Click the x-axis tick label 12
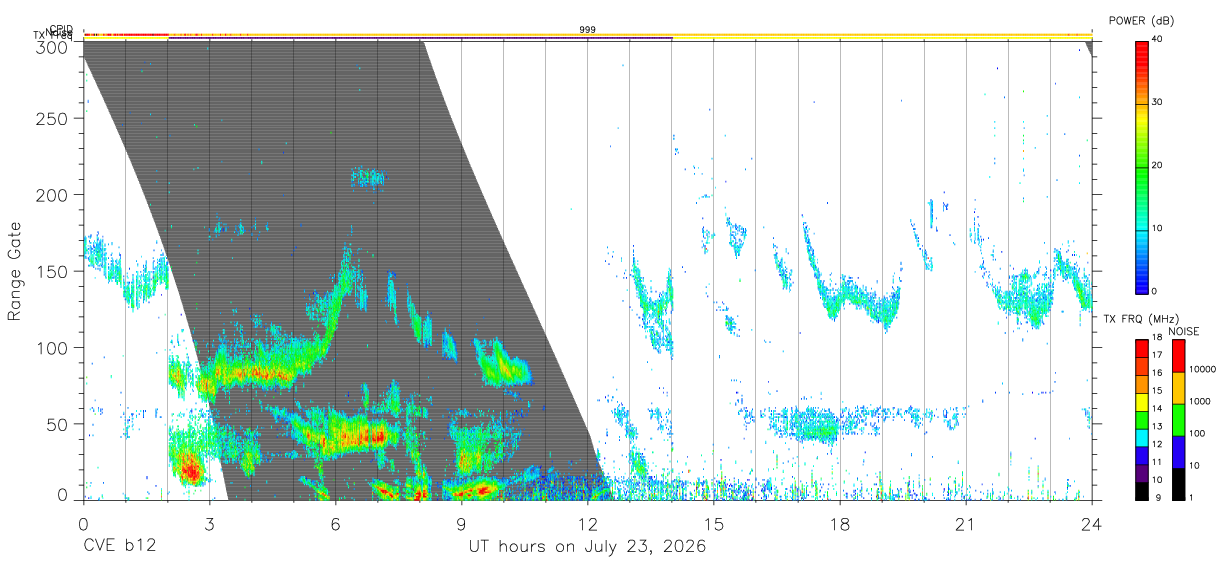 (587, 524)
